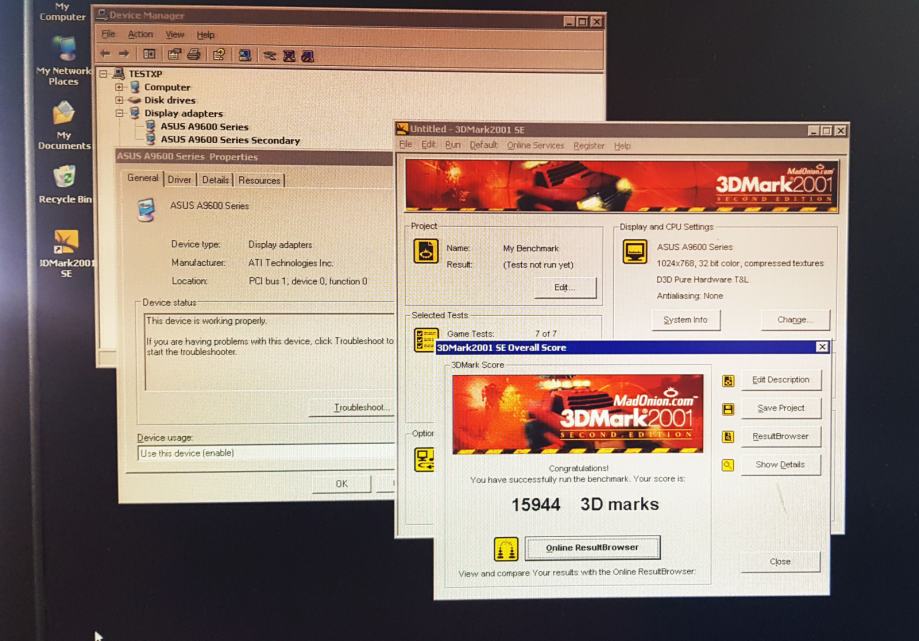The width and height of the screenshot is (919, 641).
Task: Select the 3DMark2001 SE desktop shortcut
Action: 66,253
